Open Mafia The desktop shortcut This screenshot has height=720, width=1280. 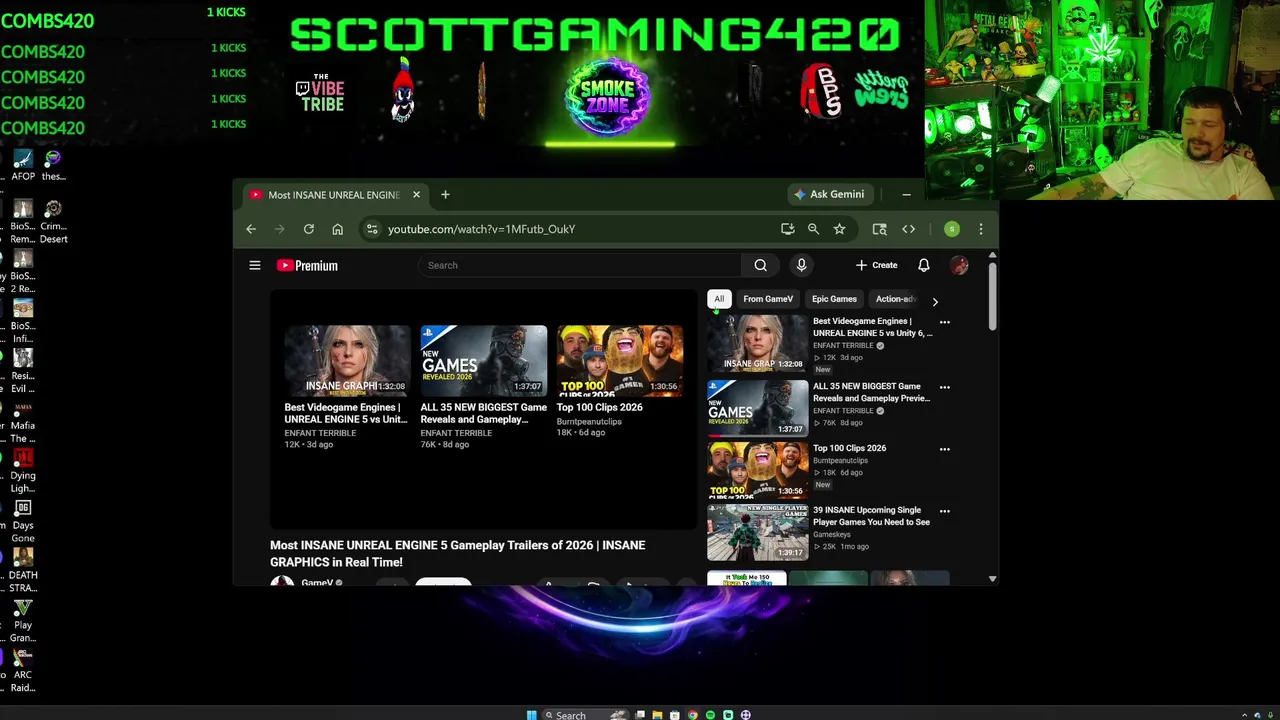23,422
